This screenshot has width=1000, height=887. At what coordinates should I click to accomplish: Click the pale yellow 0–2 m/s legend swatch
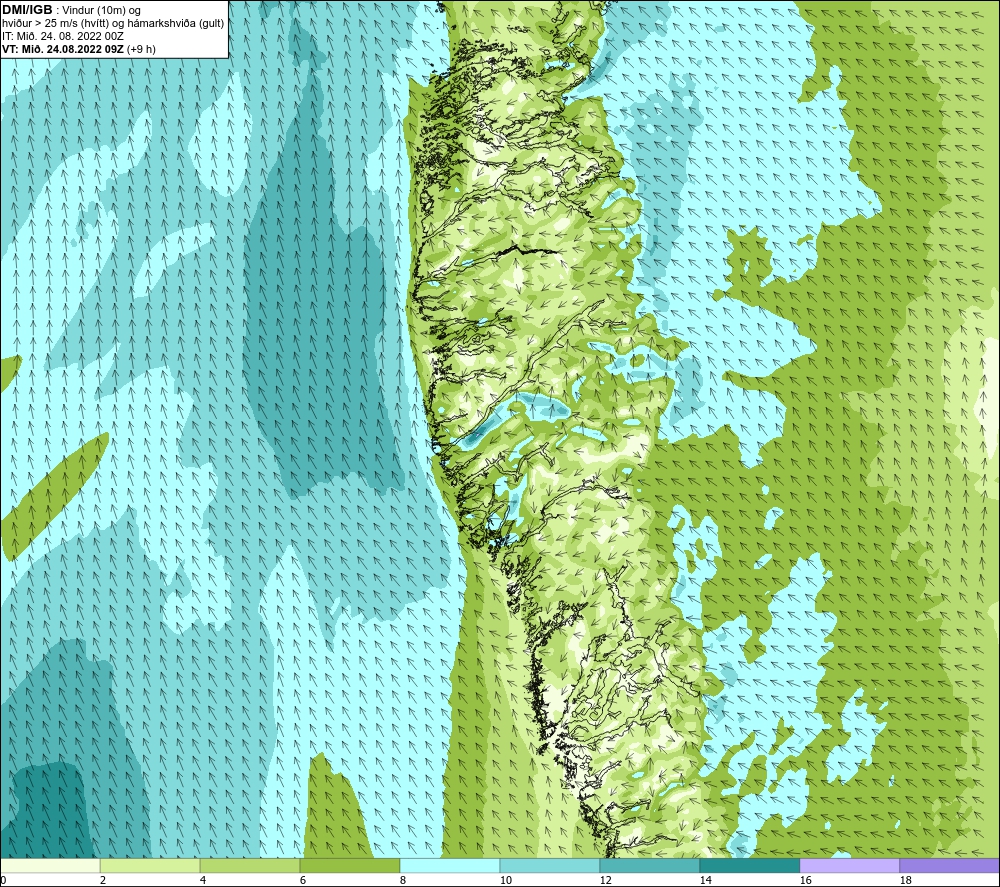pos(50,865)
